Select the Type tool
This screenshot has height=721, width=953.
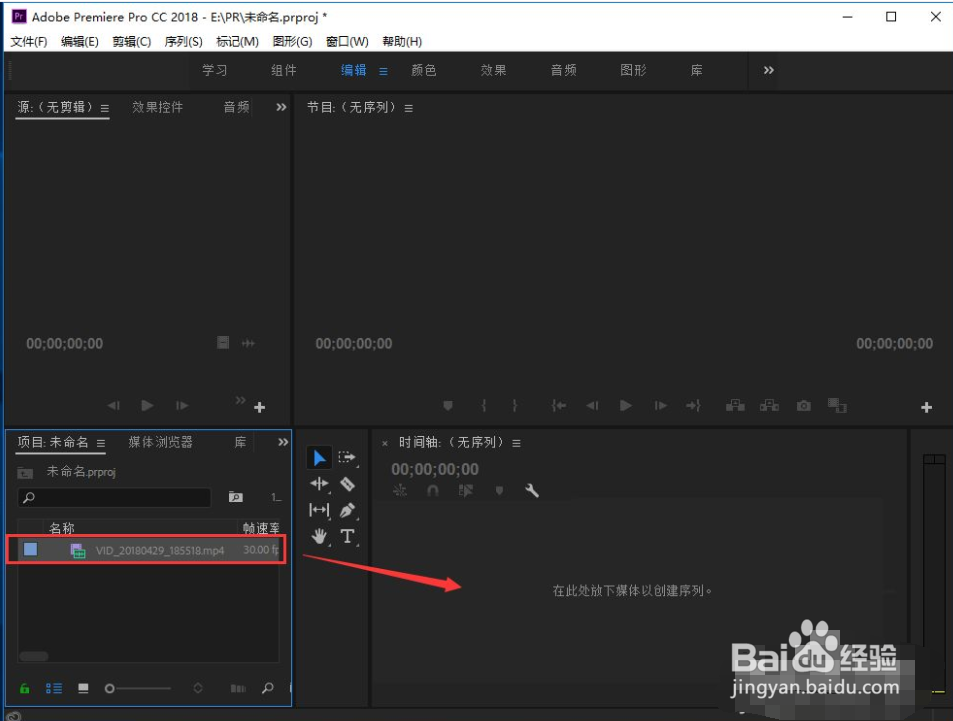347,536
